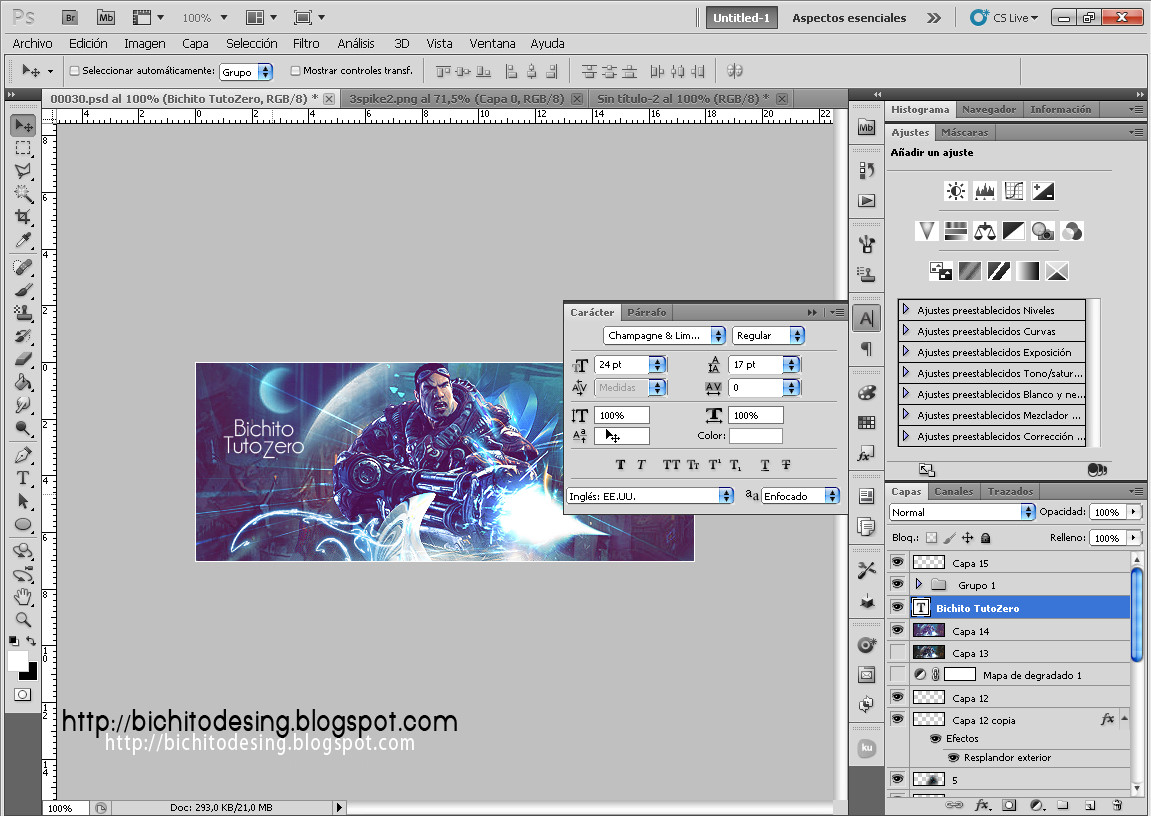Expand the Grupo 1 layer group
Viewport: 1151px width, 816px height.
tap(918, 584)
